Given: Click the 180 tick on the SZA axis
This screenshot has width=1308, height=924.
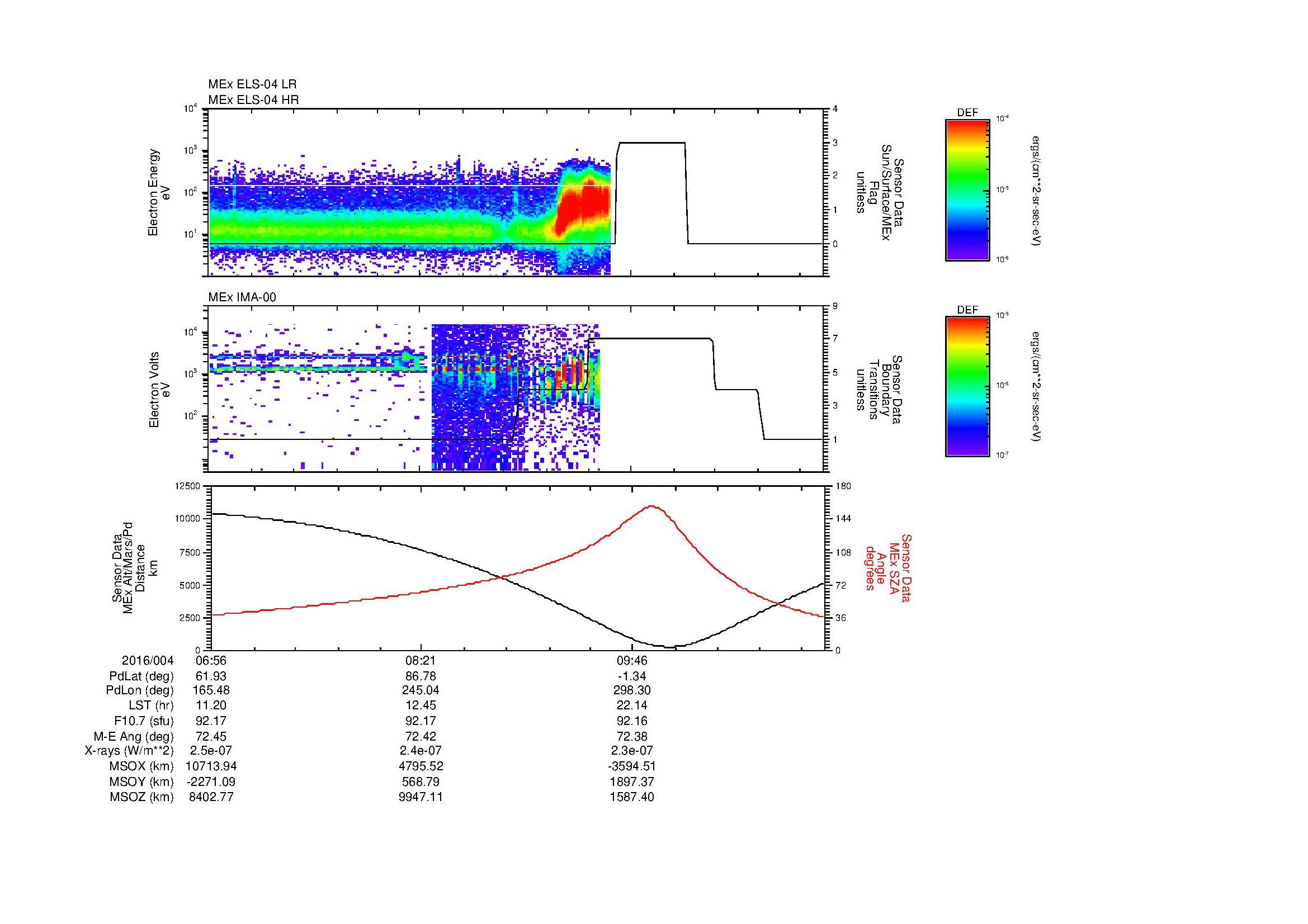Looking at the screenshot, I should tap(842, 486).
